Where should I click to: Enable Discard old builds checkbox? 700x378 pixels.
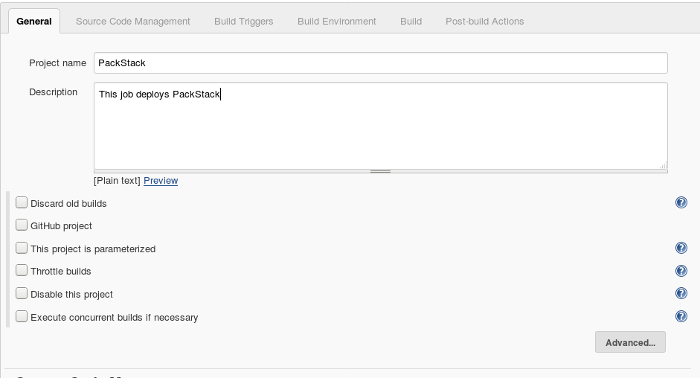click(x=21, y=203)
